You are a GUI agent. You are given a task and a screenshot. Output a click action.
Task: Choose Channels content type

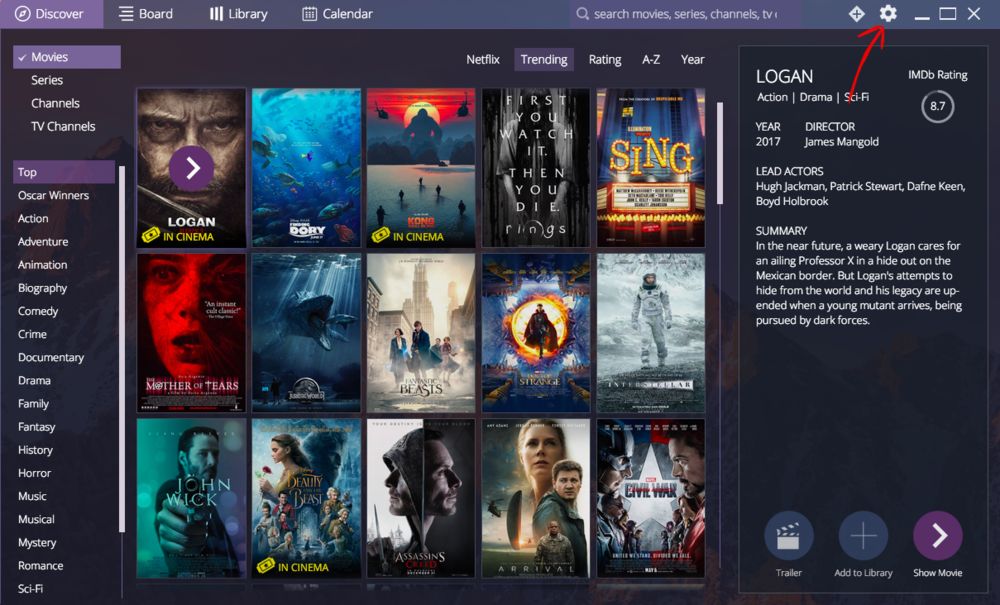pos(55,103)
